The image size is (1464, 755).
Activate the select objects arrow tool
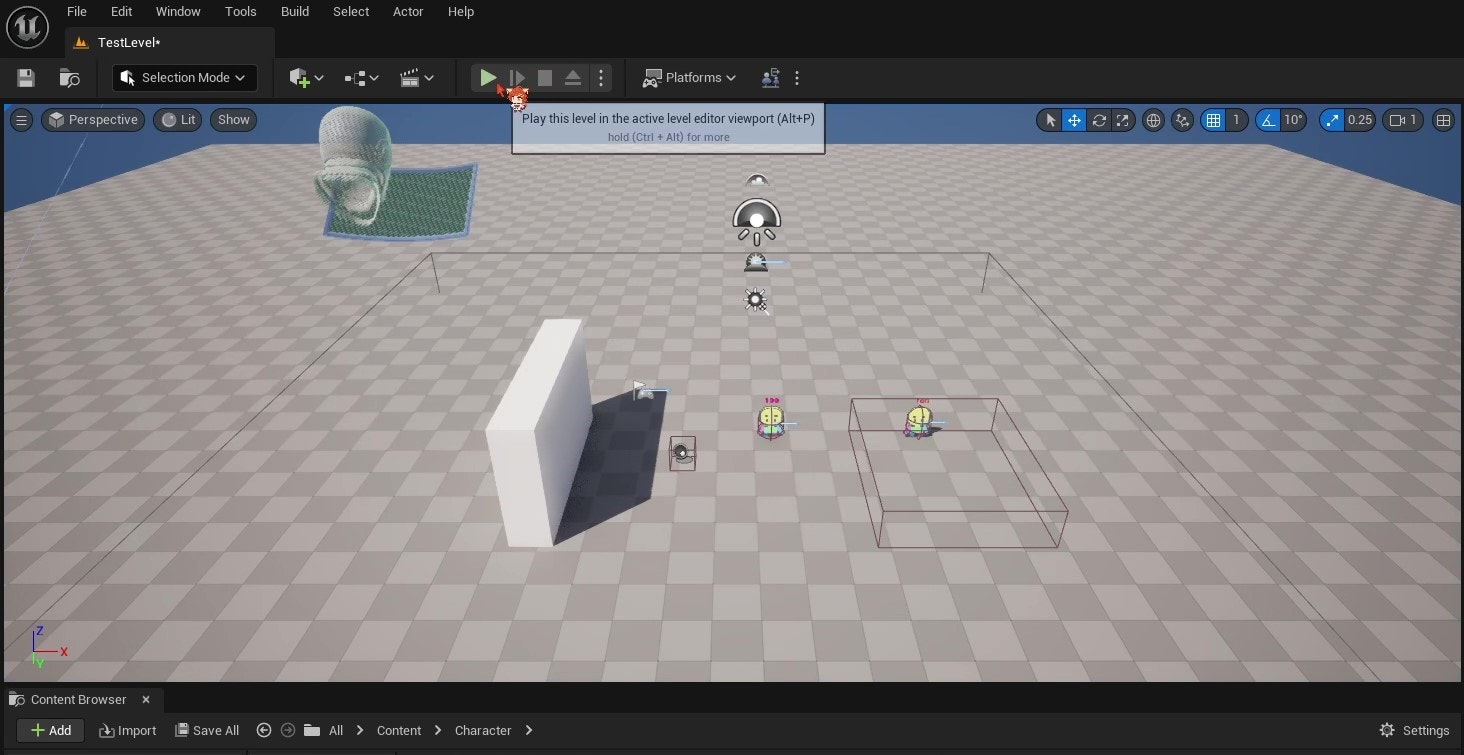[x=1050, y=120]
